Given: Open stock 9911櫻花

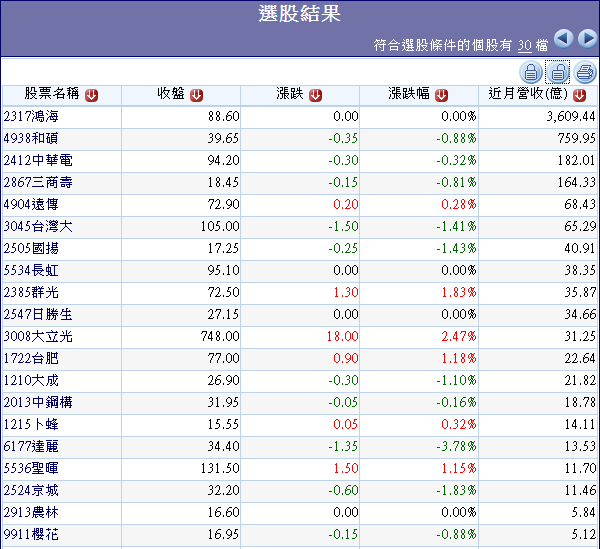Looking at the screenshot, I should click(x=31, y=534).
